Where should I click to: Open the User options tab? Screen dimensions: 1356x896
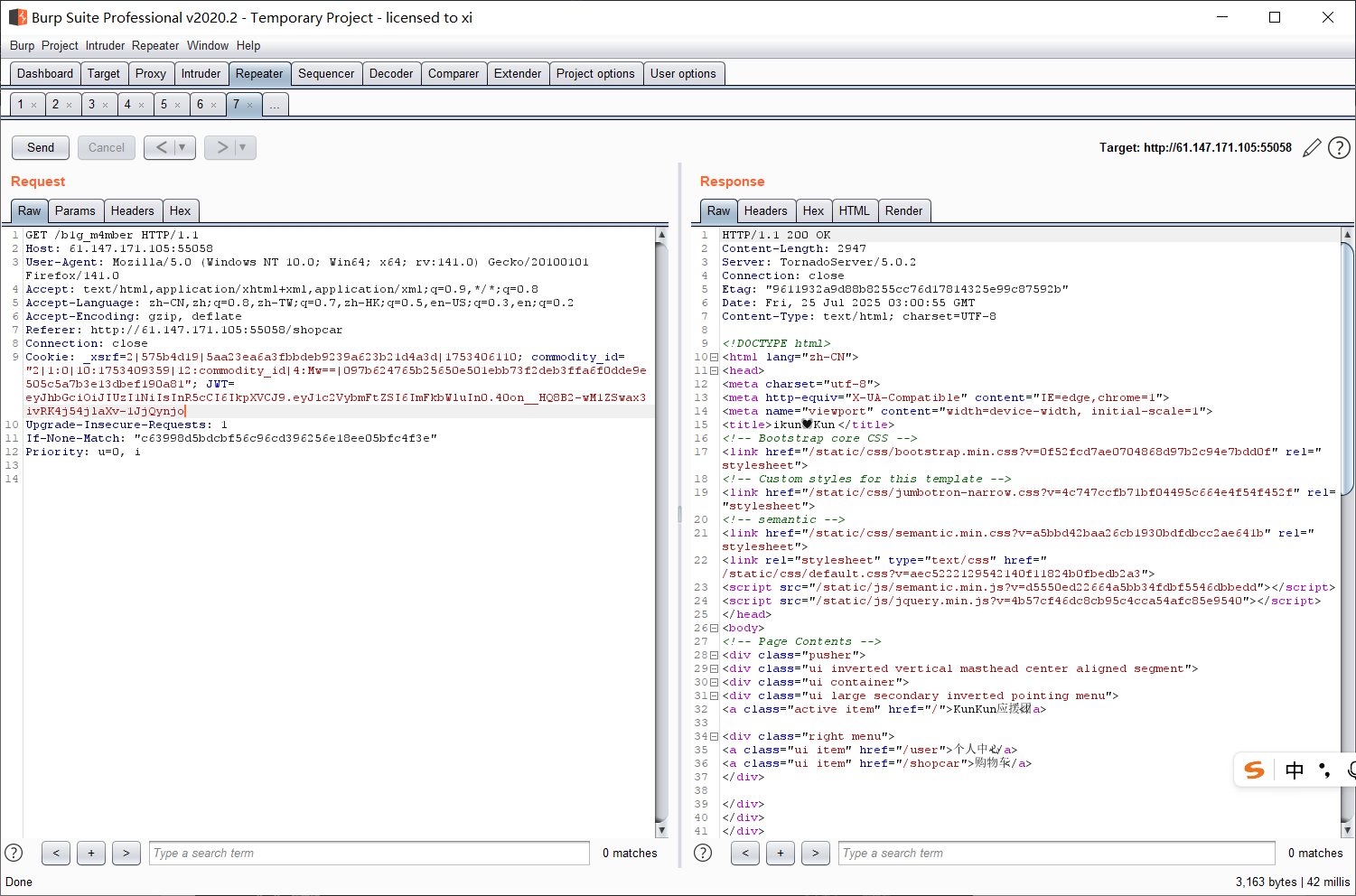pyautogui.click(x=683, y=74)
